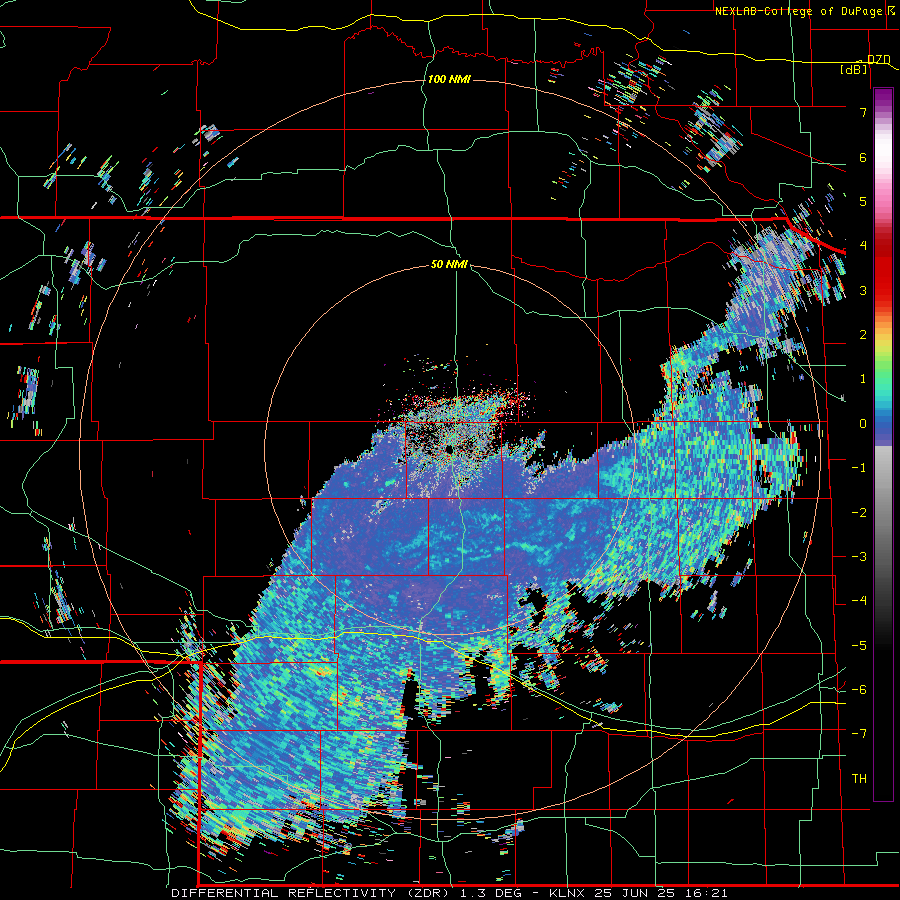900x900 pixels.
Task: Click the "-7" scale label
Action: 859,734
